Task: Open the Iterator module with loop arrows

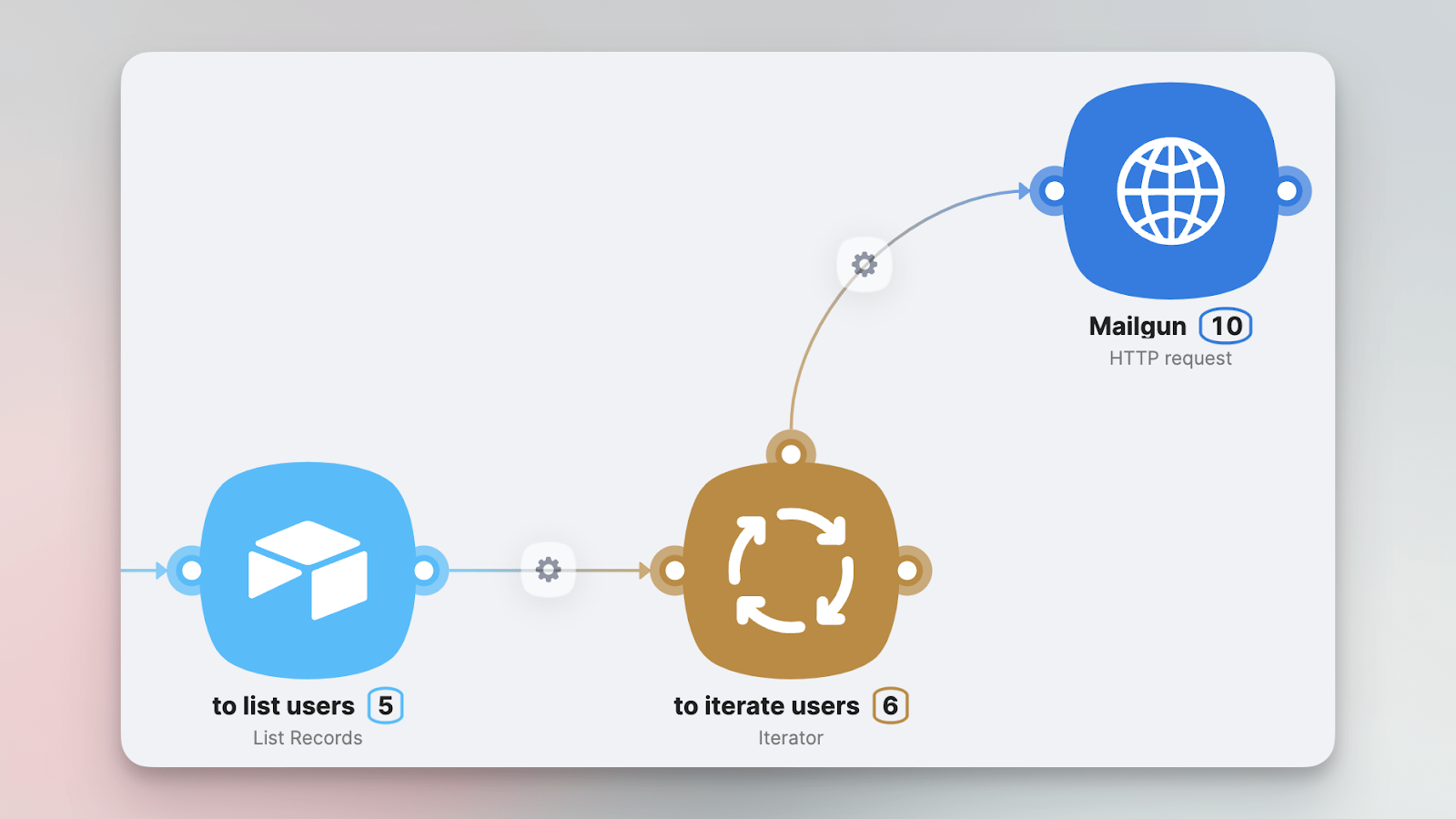Action: click(791, 571)
